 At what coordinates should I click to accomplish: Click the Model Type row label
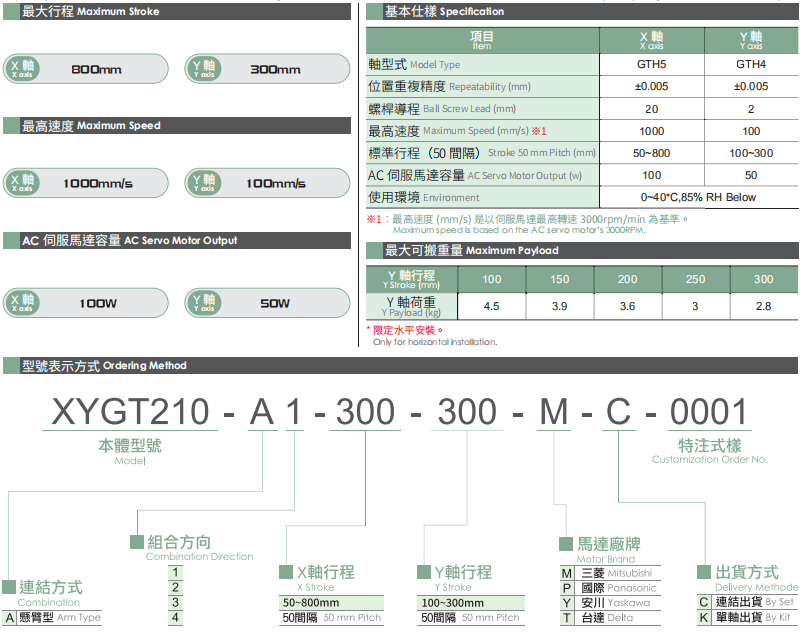coord(482,64)
